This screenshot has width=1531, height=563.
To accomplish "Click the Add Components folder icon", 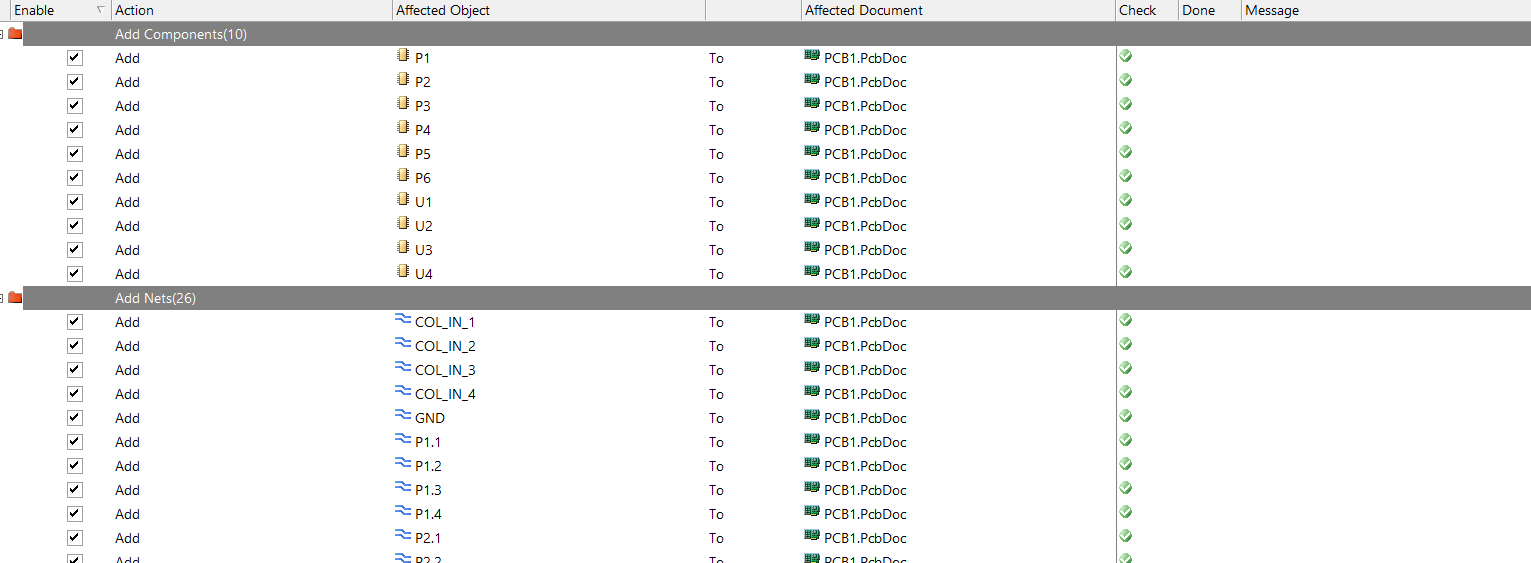I will pos(15,33).
